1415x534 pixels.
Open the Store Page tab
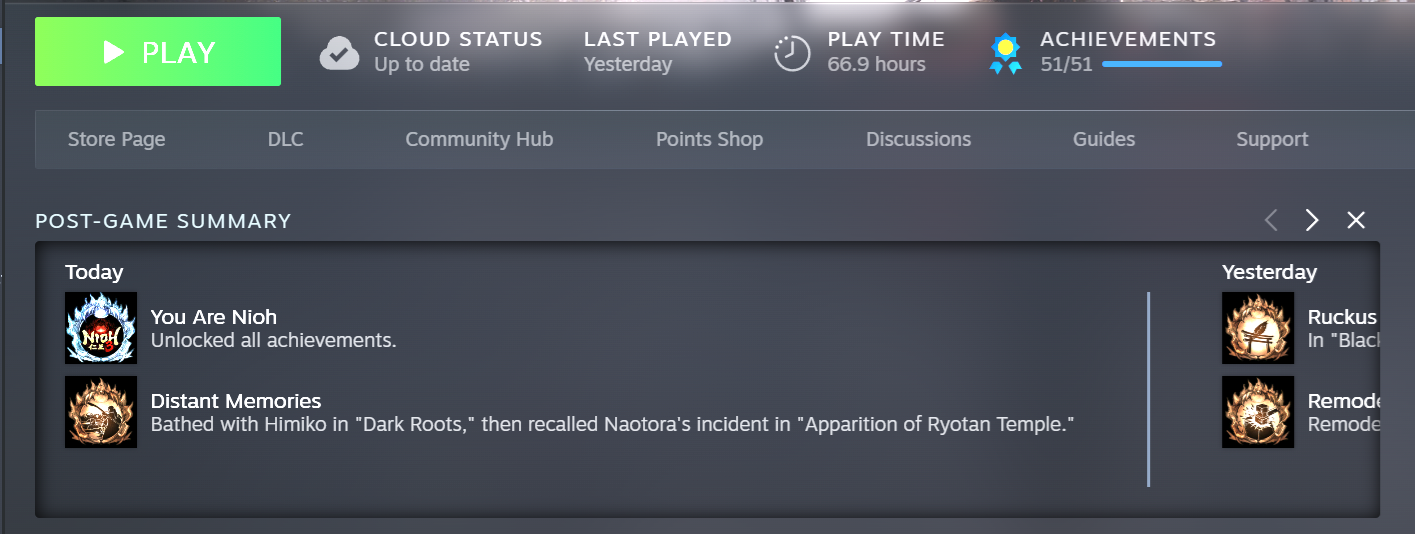[x=116, y=139]
